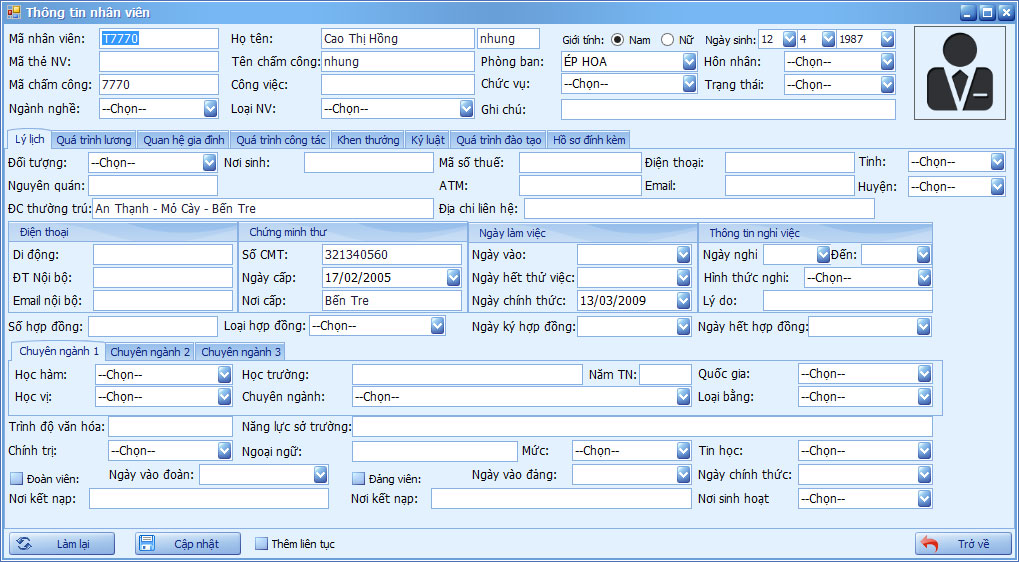Click the Số CMT input field
The image size is (1019, 562).
click(392, 255)
